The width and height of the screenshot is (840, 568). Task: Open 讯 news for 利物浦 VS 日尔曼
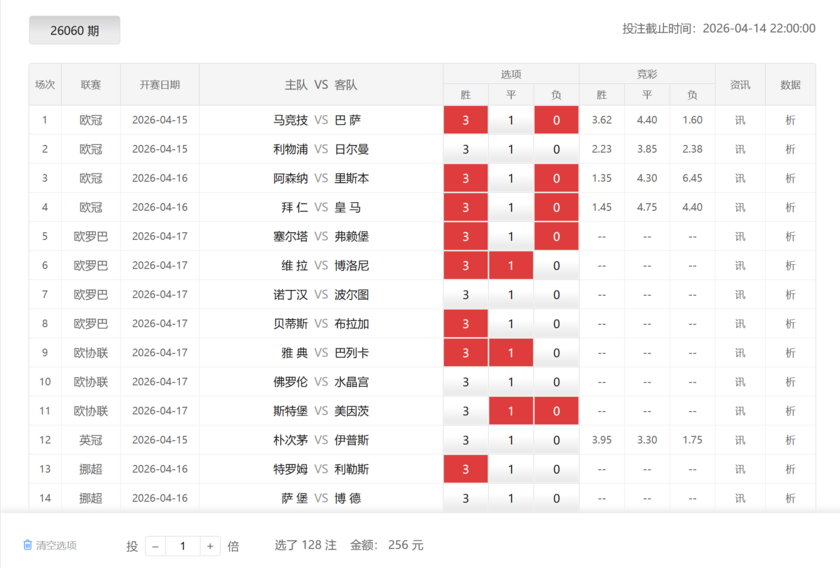click(740, 149)
